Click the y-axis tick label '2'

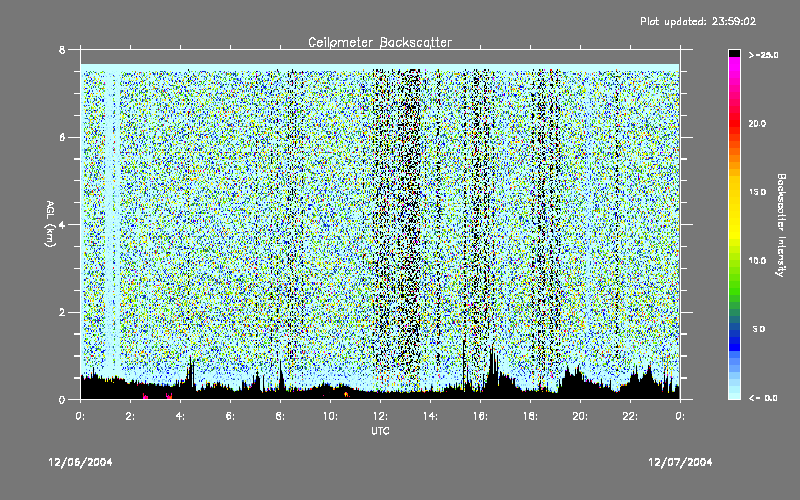click(x=62, y=312)
